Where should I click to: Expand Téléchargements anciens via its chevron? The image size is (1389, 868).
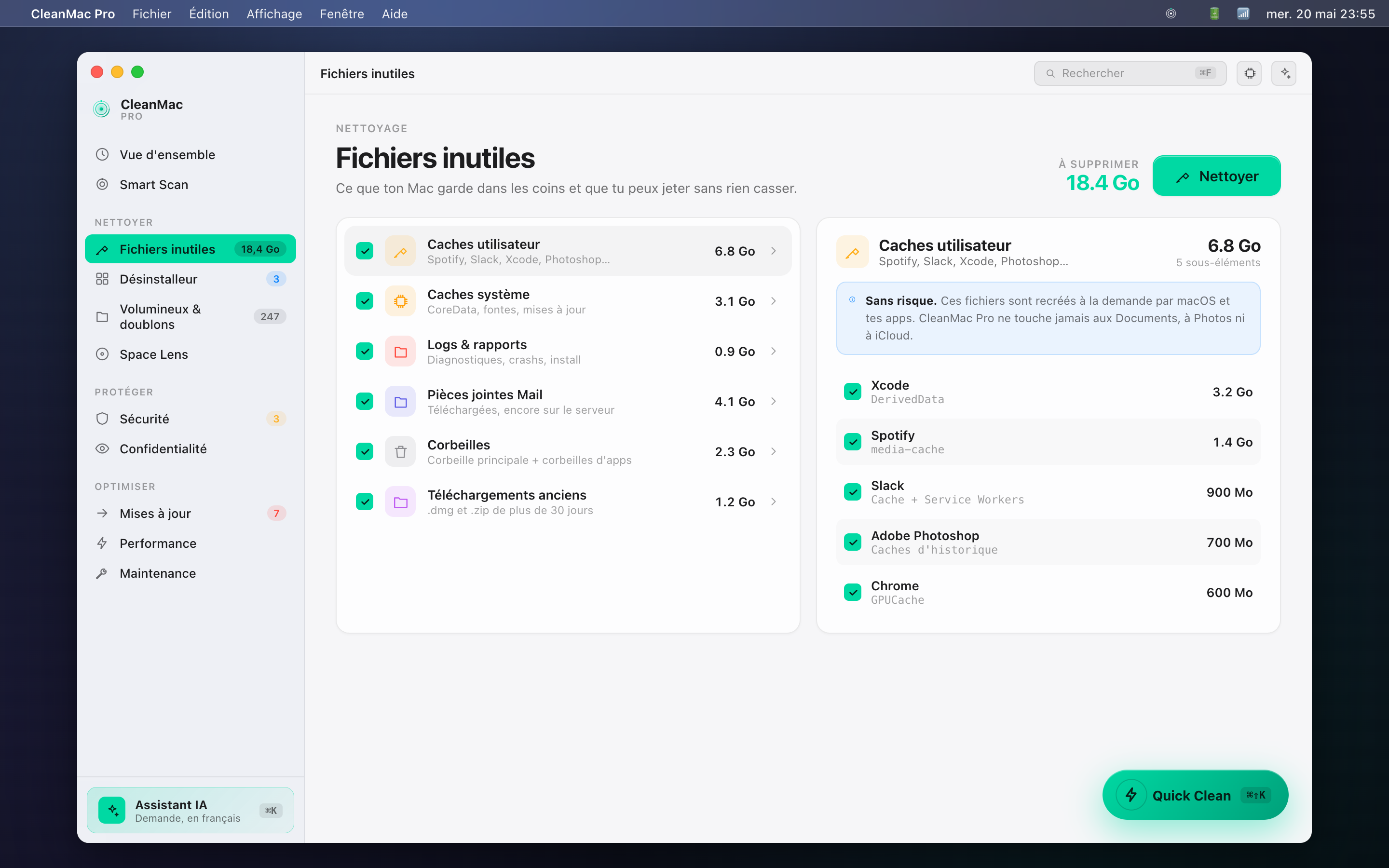tap(774, 502)
